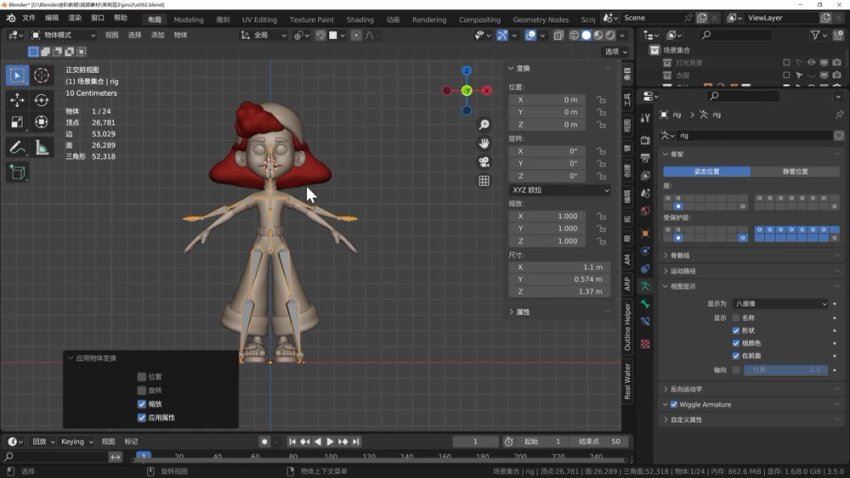Click the blue Z axis gizmo ball
This screenshot has height=478, width=850.
click(467, 70)
